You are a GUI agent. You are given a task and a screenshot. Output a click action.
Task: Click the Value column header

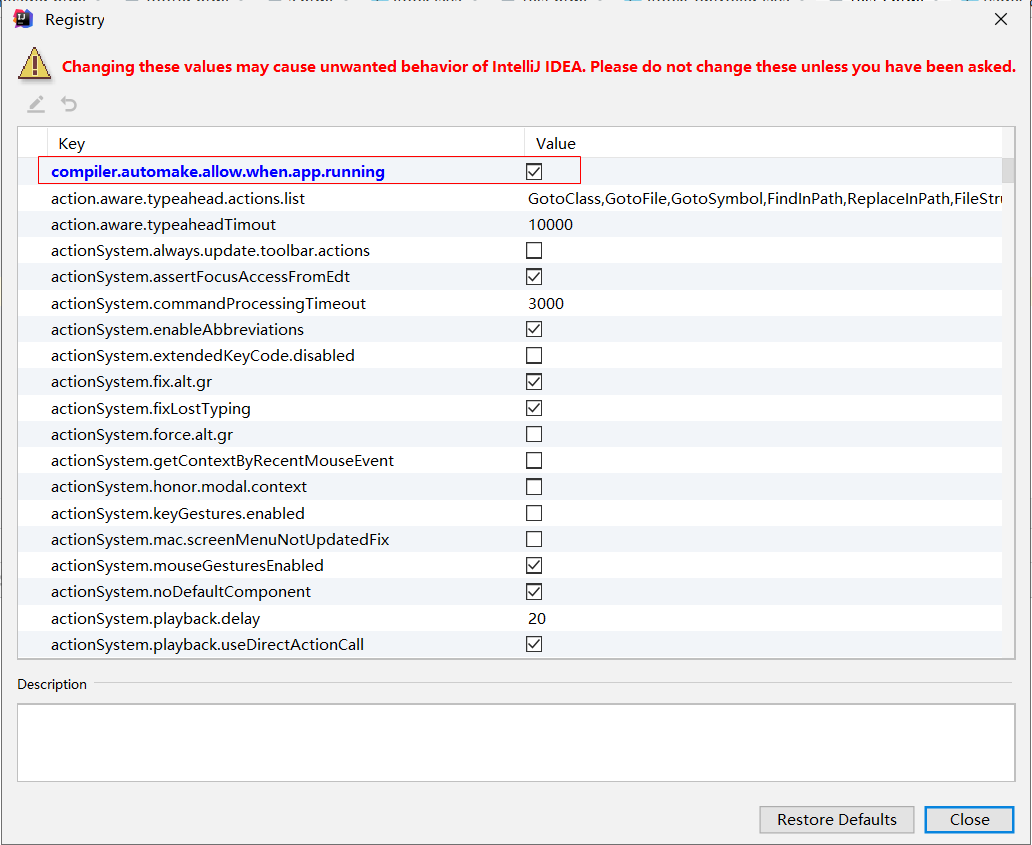[763, 143]
